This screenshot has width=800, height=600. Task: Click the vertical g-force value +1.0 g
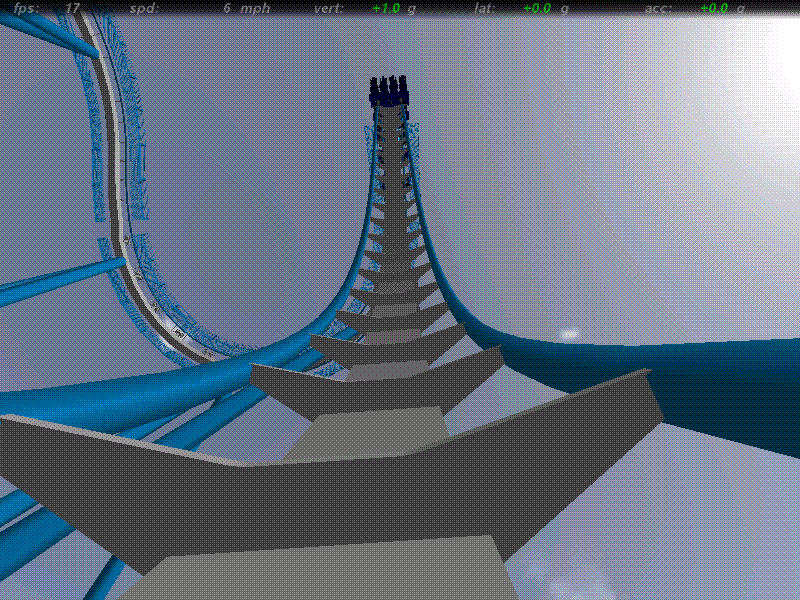(x=394, y=9)
